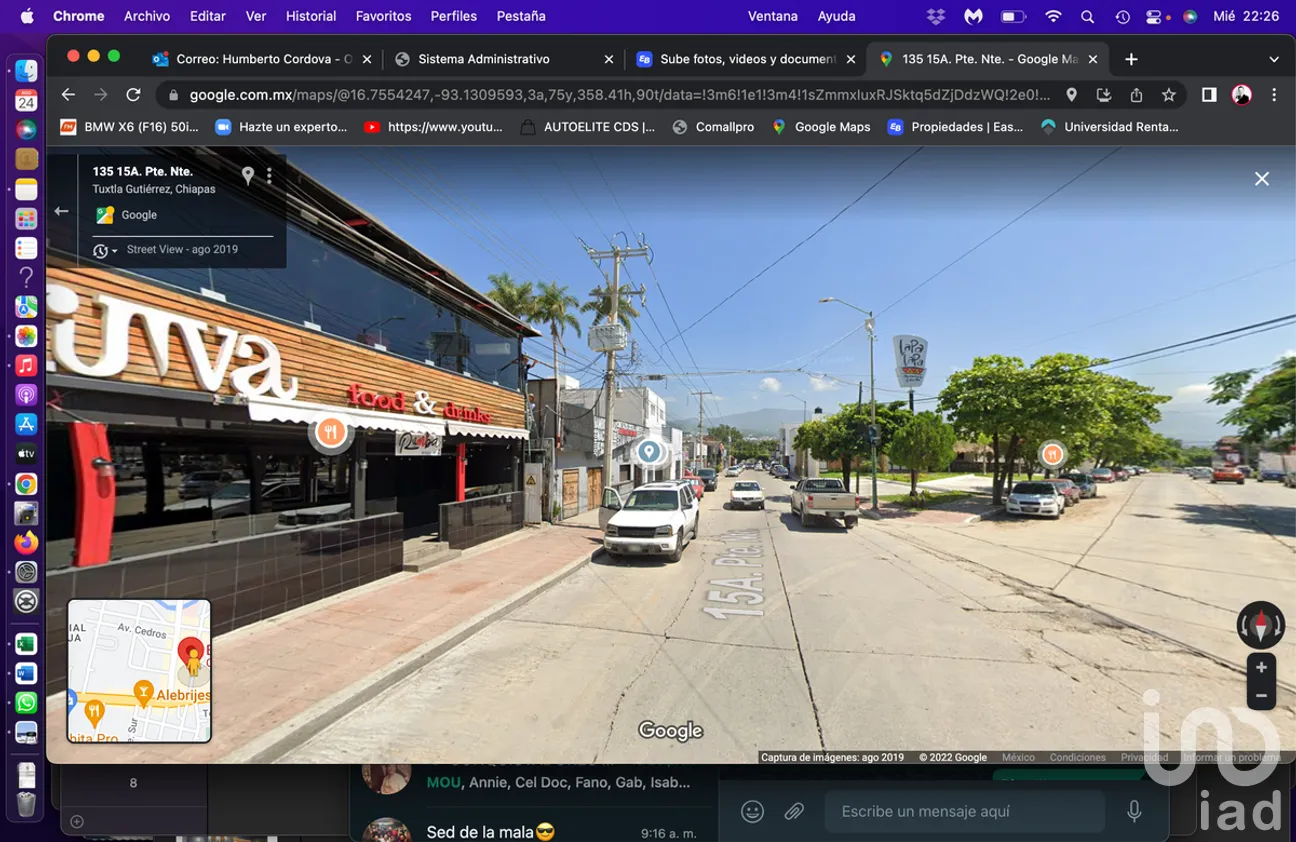The image size is (1296, 842).
Task: Click the back arrow to exit Street View
Action: click(62, 211)
